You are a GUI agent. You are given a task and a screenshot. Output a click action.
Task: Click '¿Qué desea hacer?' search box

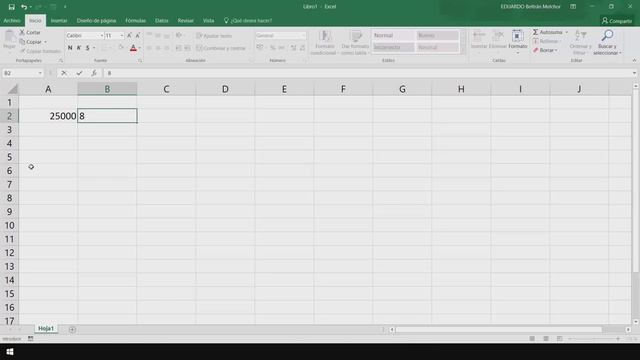[x=248, y=20]
